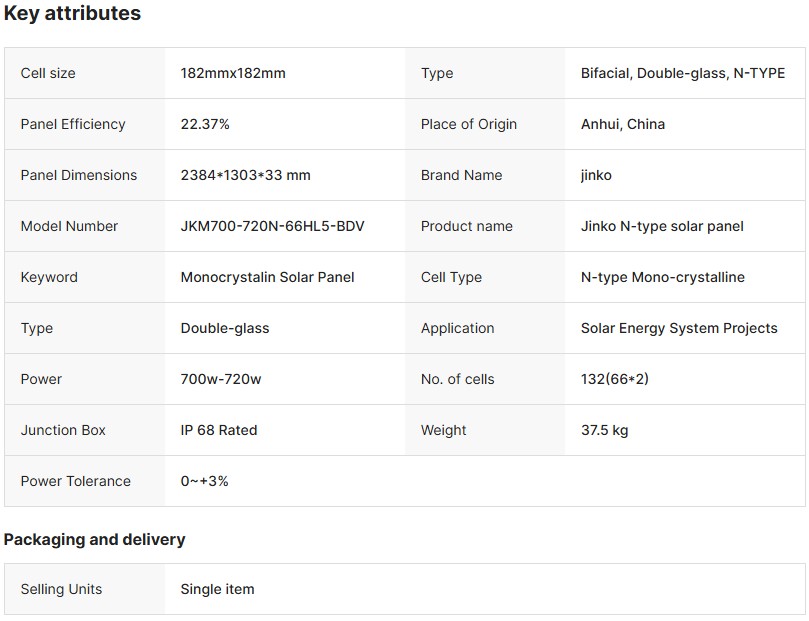Select the Panel Dimensions value text
Viewport: 809px width, 621px height.
pyautogui.click(x=245, y=175)
